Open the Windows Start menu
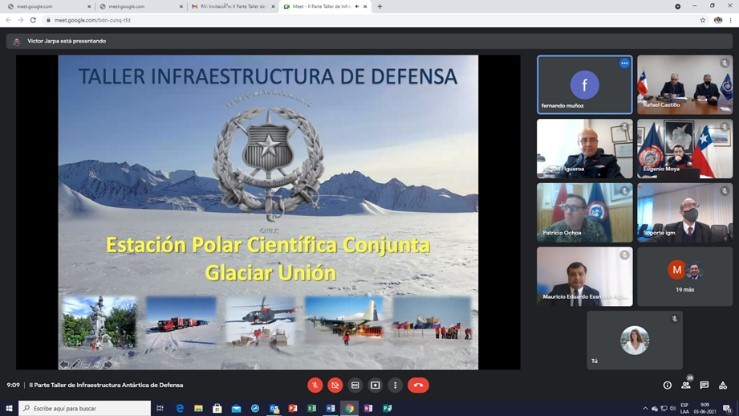 (x=8, y=408)
